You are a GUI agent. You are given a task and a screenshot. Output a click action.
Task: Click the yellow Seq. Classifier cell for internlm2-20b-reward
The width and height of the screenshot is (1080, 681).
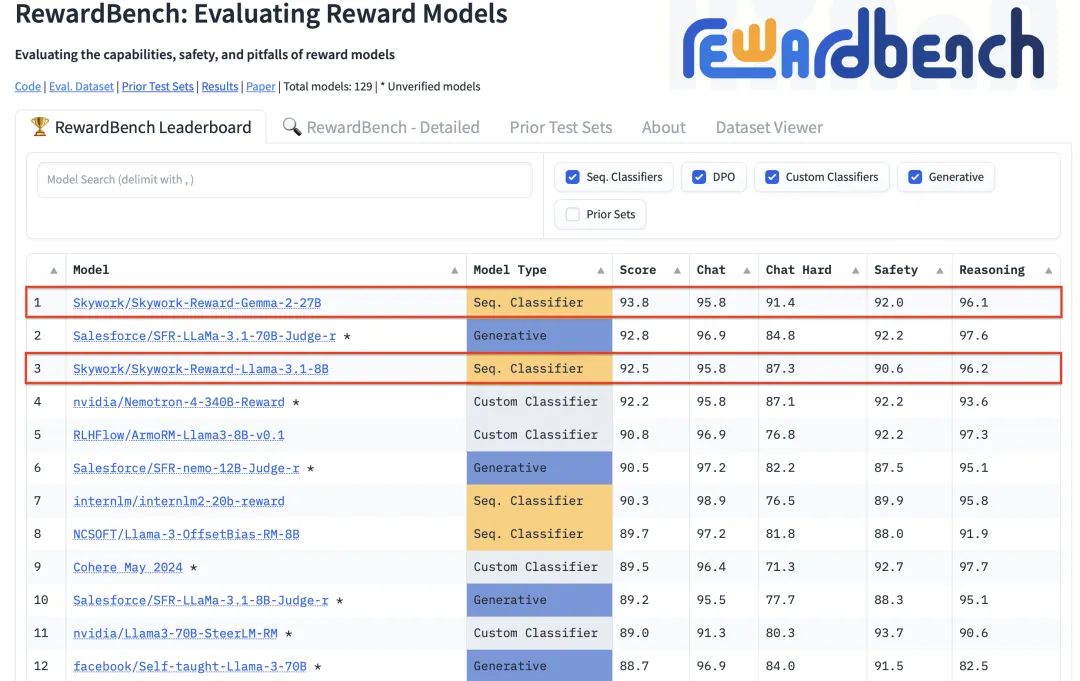pyautogui.click(x=539, y=501)
